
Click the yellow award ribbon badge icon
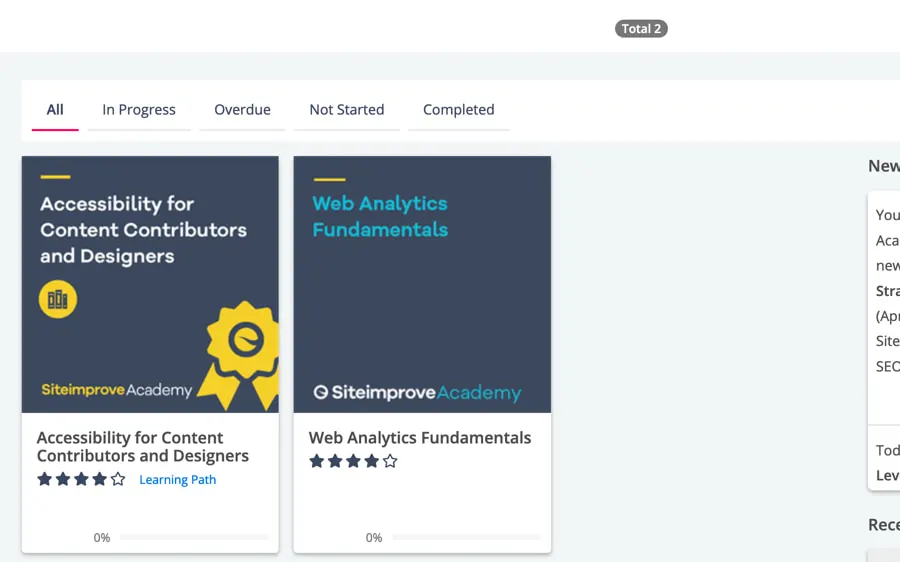tap(240, 355)
